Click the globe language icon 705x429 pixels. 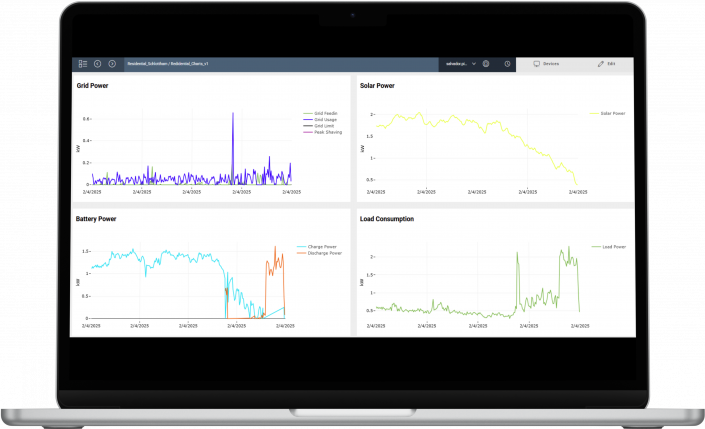click(x=486, y=64)
